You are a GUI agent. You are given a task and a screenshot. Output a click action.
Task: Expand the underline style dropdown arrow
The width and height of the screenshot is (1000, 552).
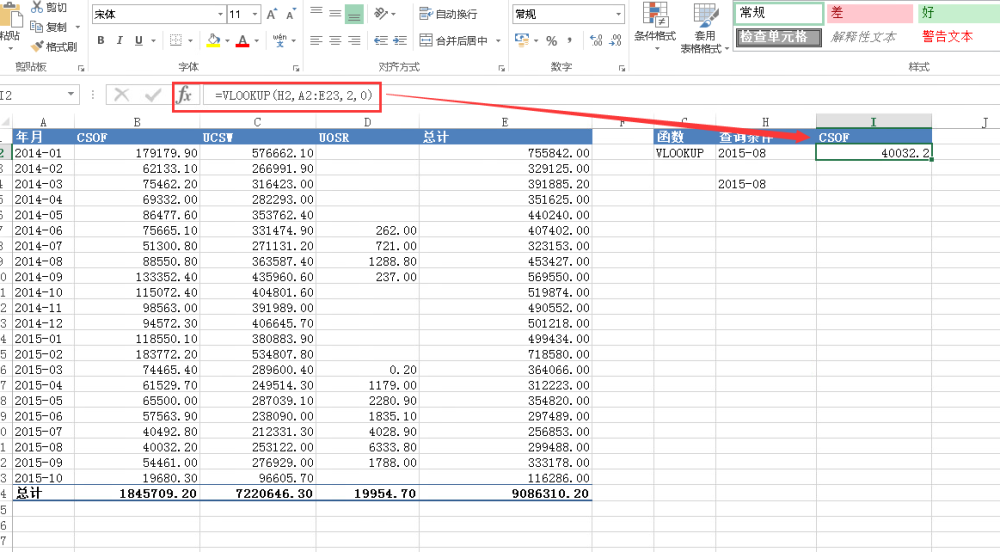pos(153,41)
